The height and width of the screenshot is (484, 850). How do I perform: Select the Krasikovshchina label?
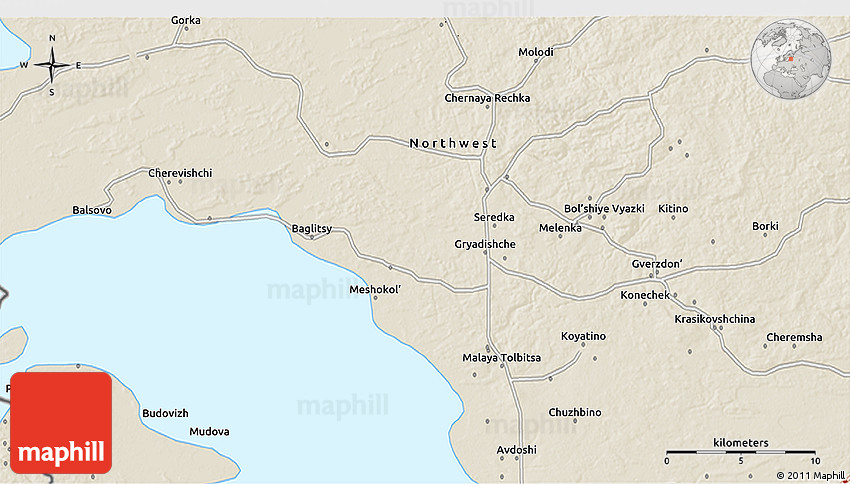click(x=715, y=318)
